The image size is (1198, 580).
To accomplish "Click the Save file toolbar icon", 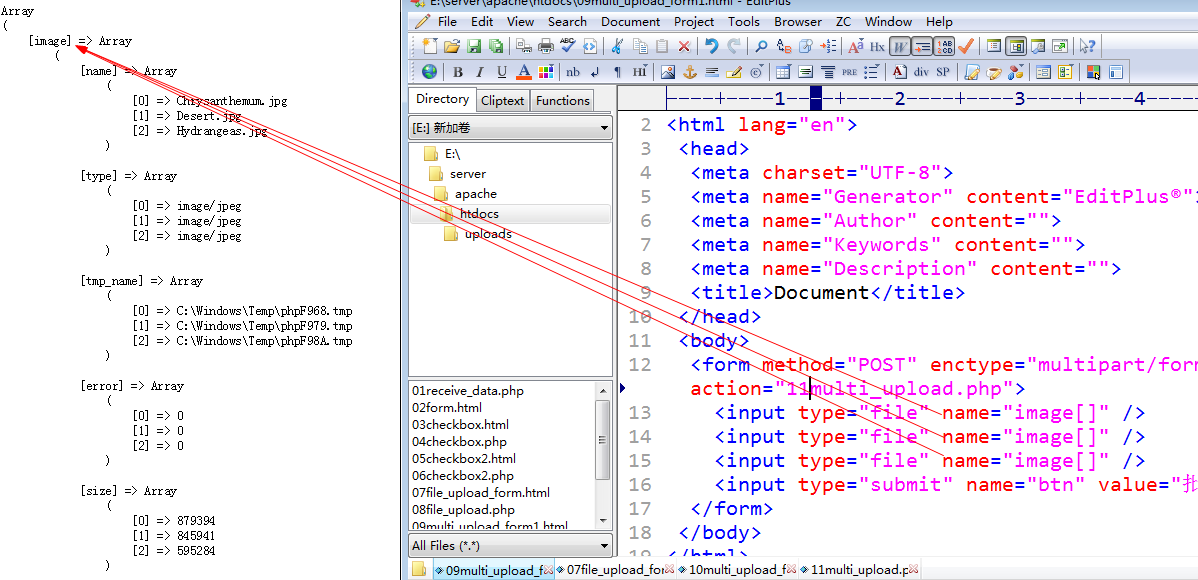I will pyautogui.click(x=474, y=47).
